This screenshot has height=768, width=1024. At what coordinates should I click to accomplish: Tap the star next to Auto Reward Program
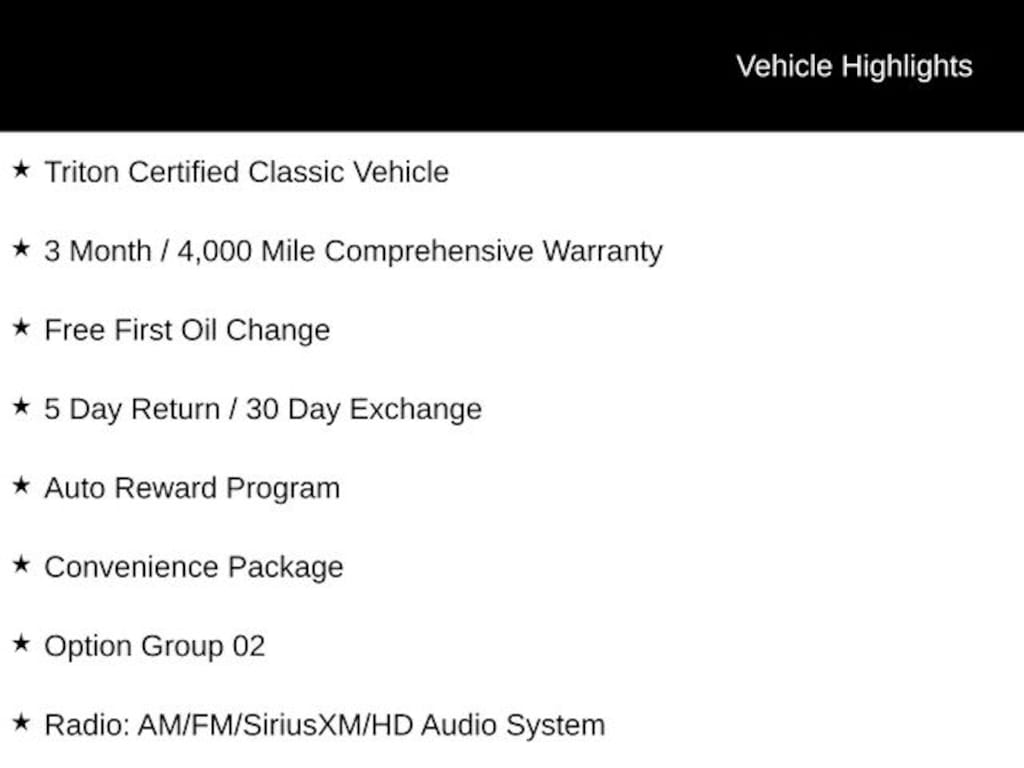[21, 486]
